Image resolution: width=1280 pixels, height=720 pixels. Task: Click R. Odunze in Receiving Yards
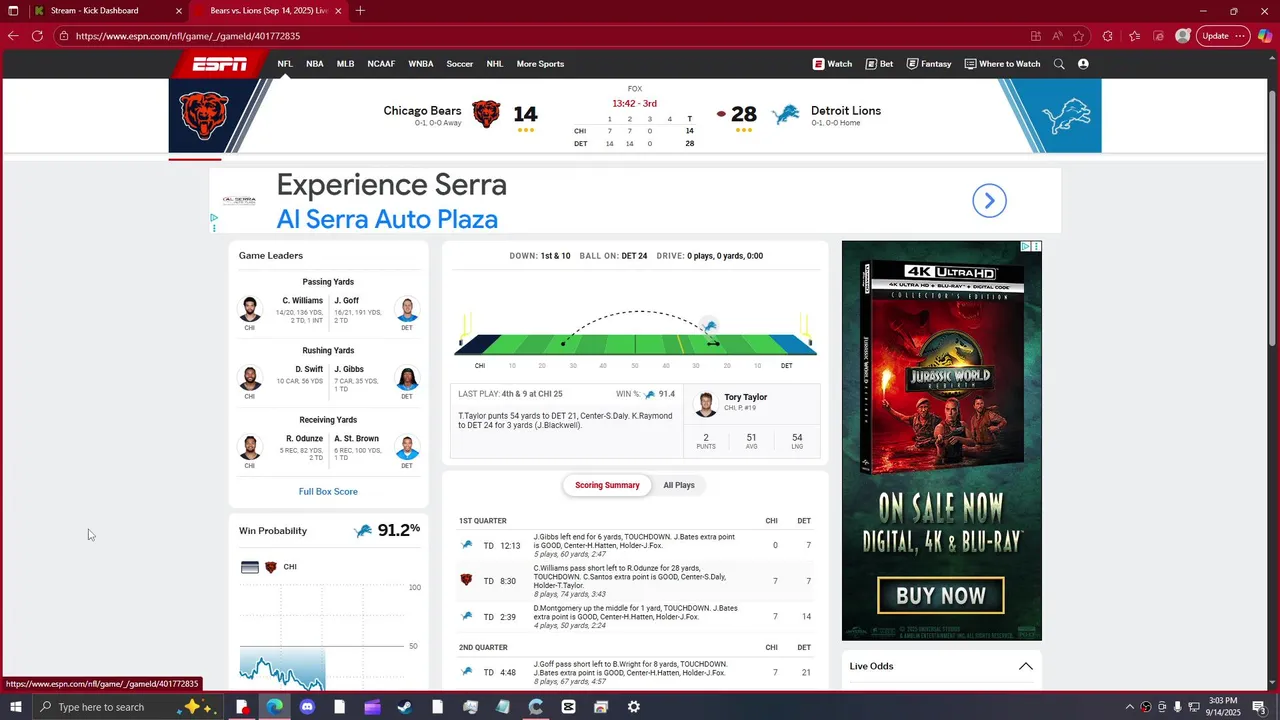click(304, 439)
